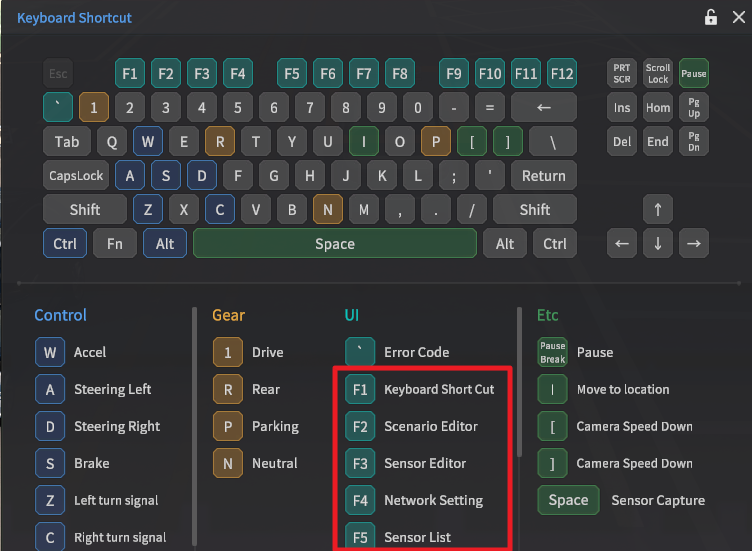This screenshot has height=551, width=752.
Task: Click the scrollbar beside the UI list
Action: (x=519, y=380)
